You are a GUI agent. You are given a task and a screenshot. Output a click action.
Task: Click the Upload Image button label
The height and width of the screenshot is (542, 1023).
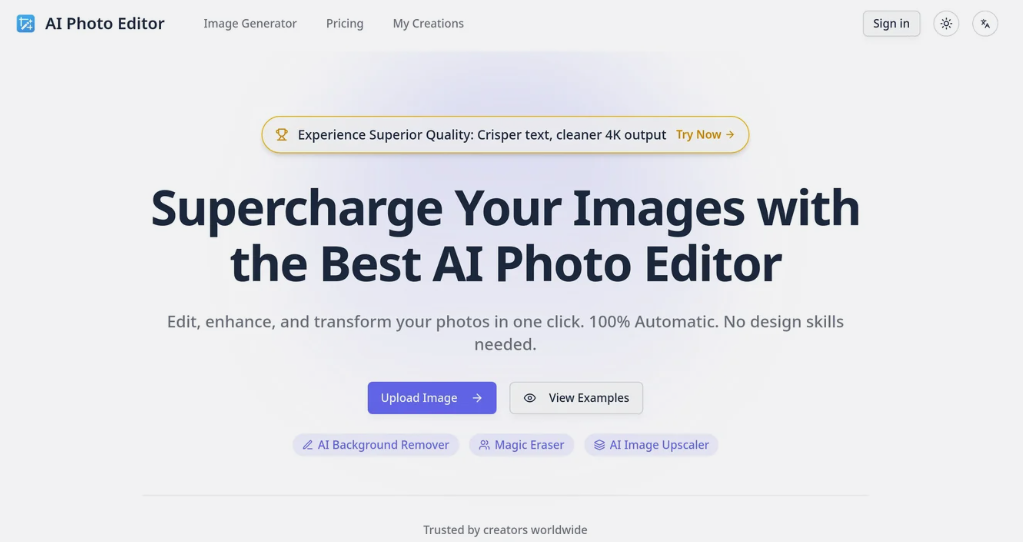coord(418,398)
